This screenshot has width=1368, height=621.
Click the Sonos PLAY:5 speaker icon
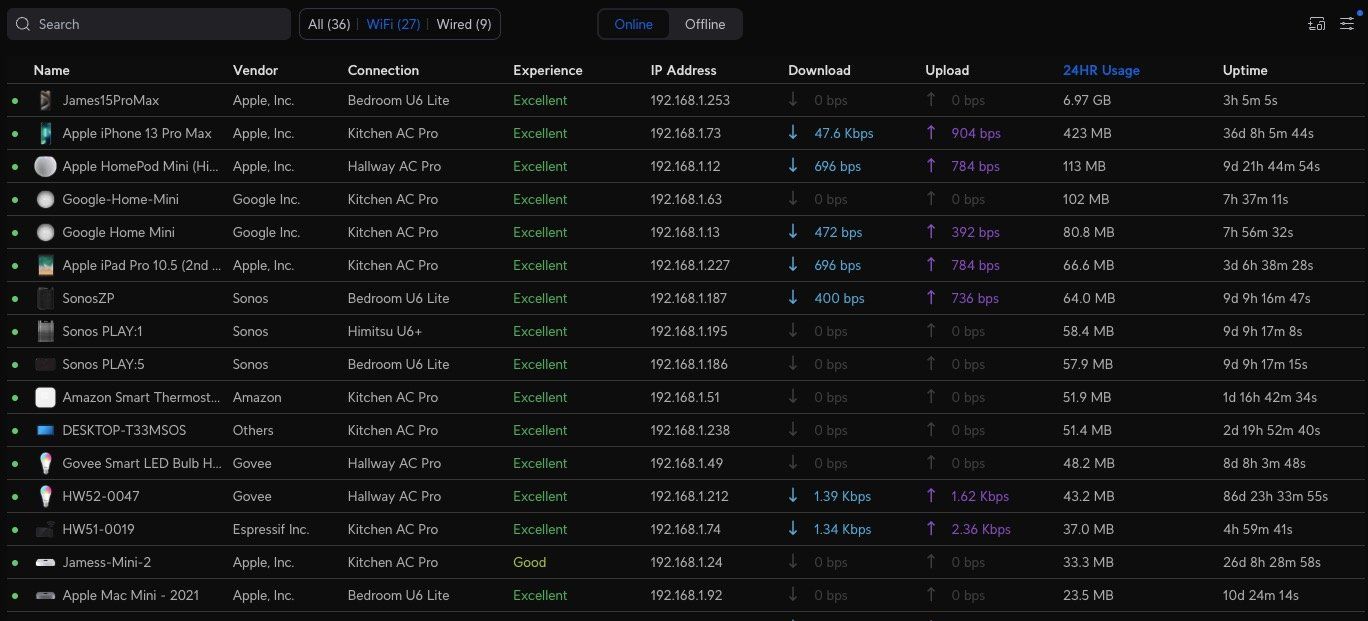pos(45,364)
